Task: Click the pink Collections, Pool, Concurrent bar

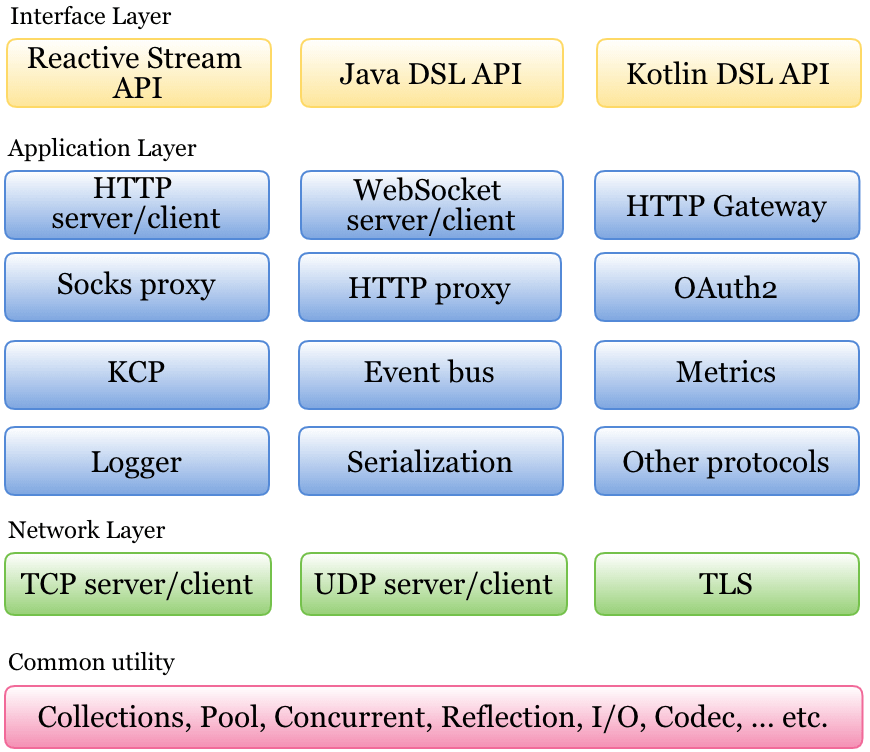Action: click(433, 717)
